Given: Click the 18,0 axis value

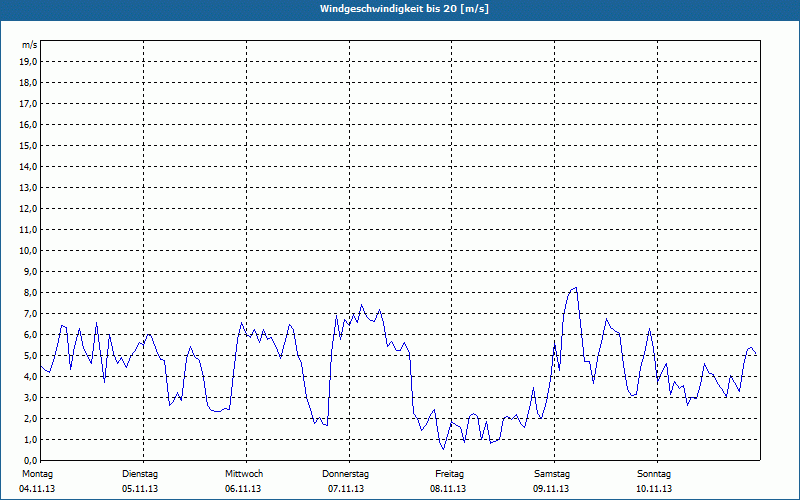Looking at the screenshot, I should 28,83.
